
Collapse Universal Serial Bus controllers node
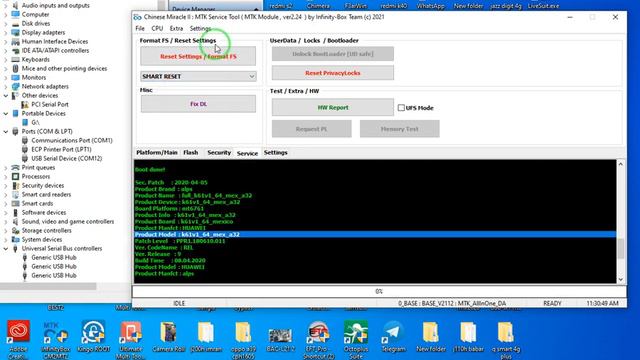(x=6, y=249)
